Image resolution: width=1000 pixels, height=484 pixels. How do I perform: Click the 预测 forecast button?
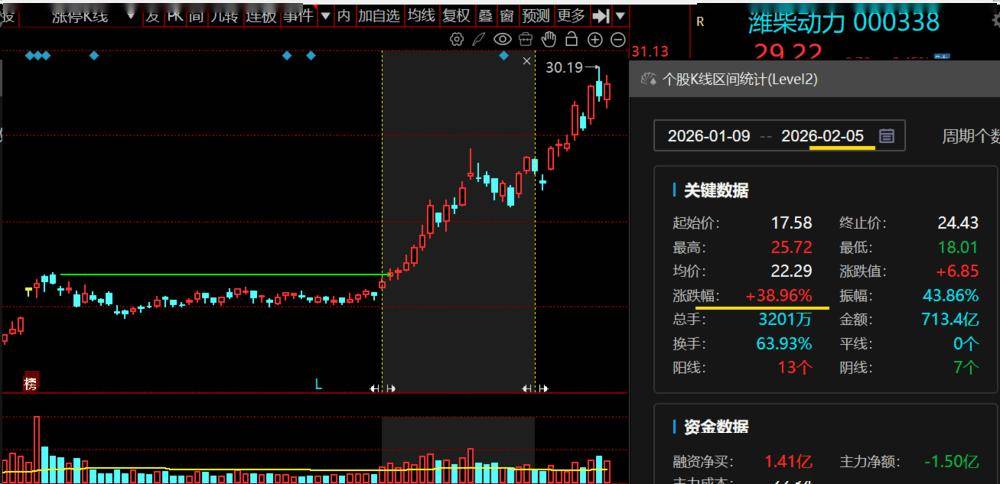click(x=535, y=15)
